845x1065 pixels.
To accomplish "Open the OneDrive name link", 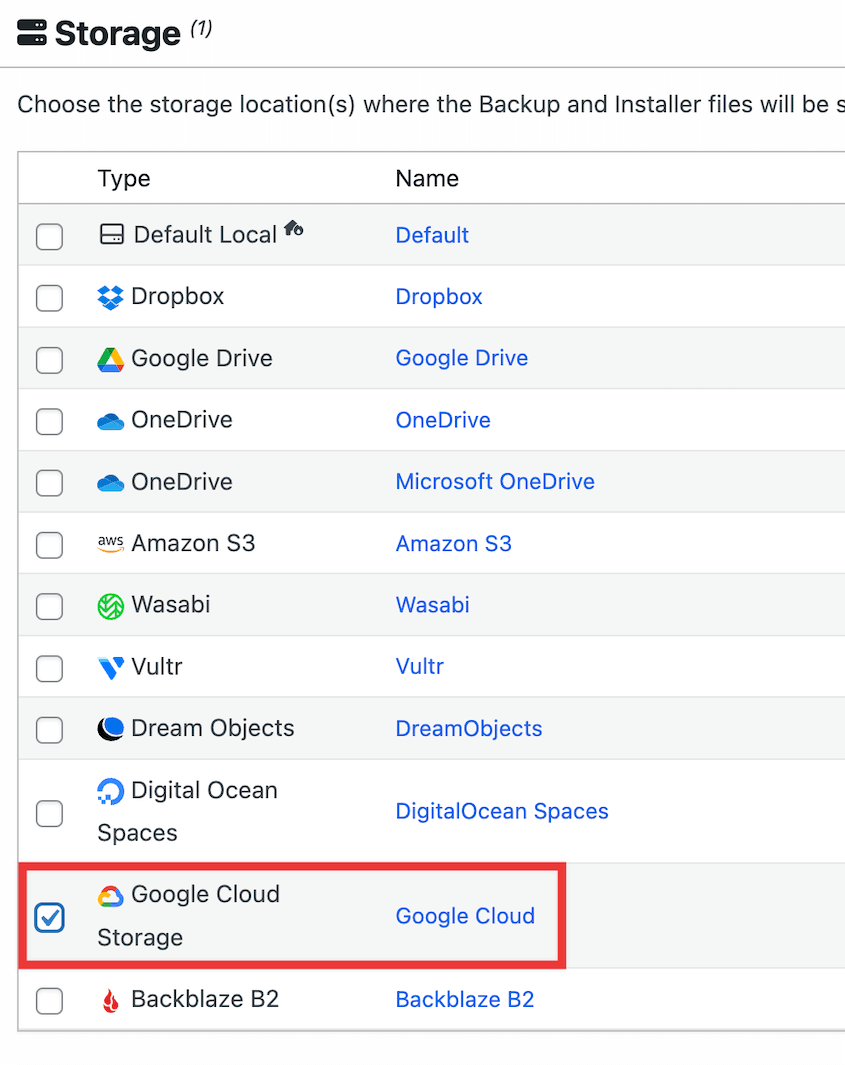I will coord(443,420).
